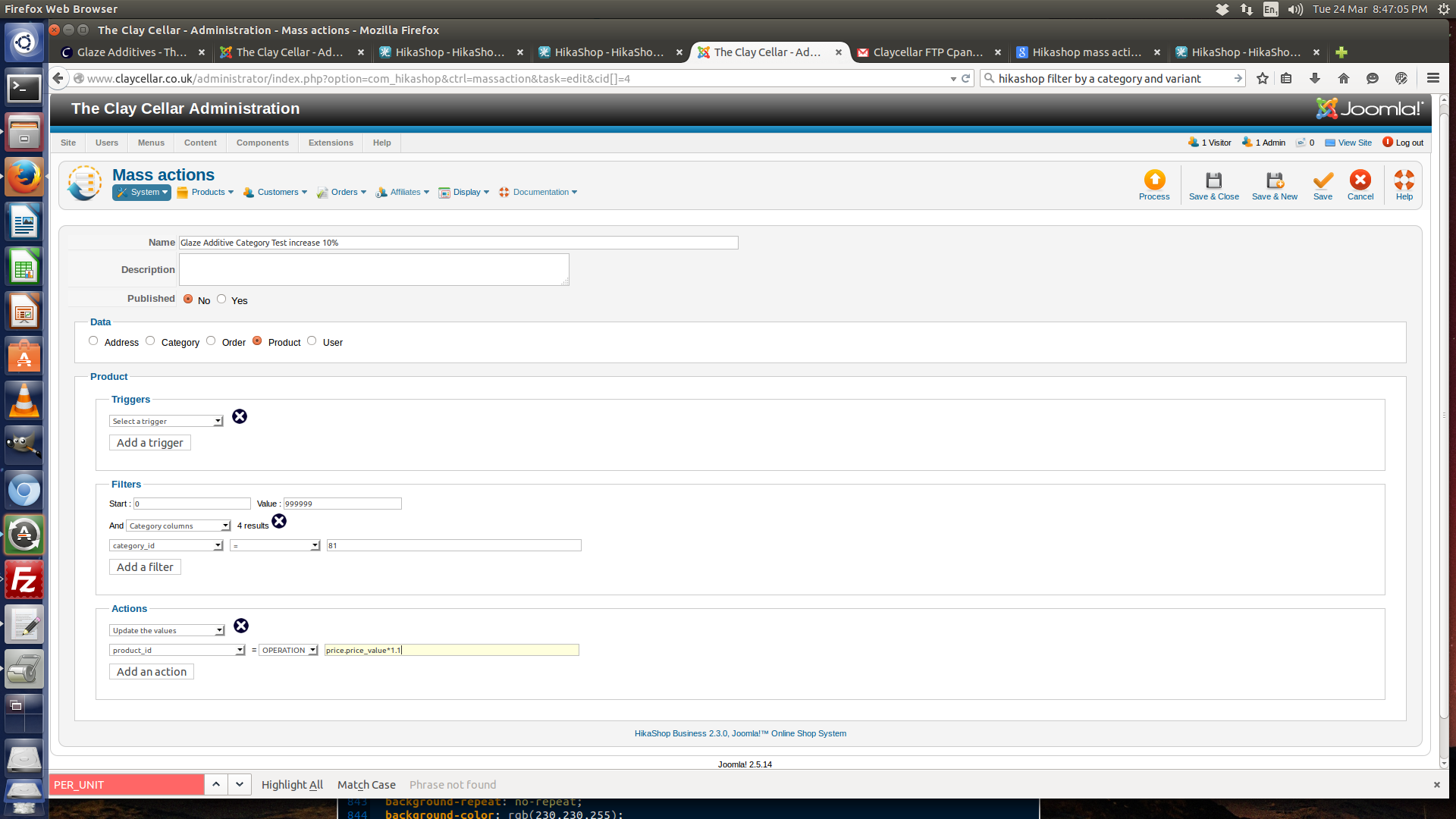1456x819 pixels.
Task: Delete the Update the values action
Action: (241, 626)
